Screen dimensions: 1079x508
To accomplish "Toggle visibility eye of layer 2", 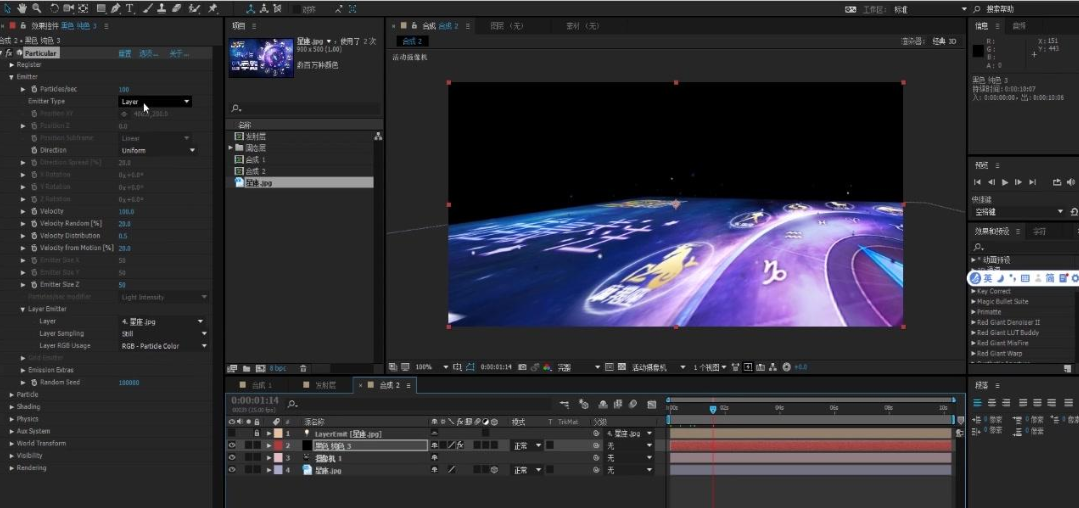I will (232, 445).
